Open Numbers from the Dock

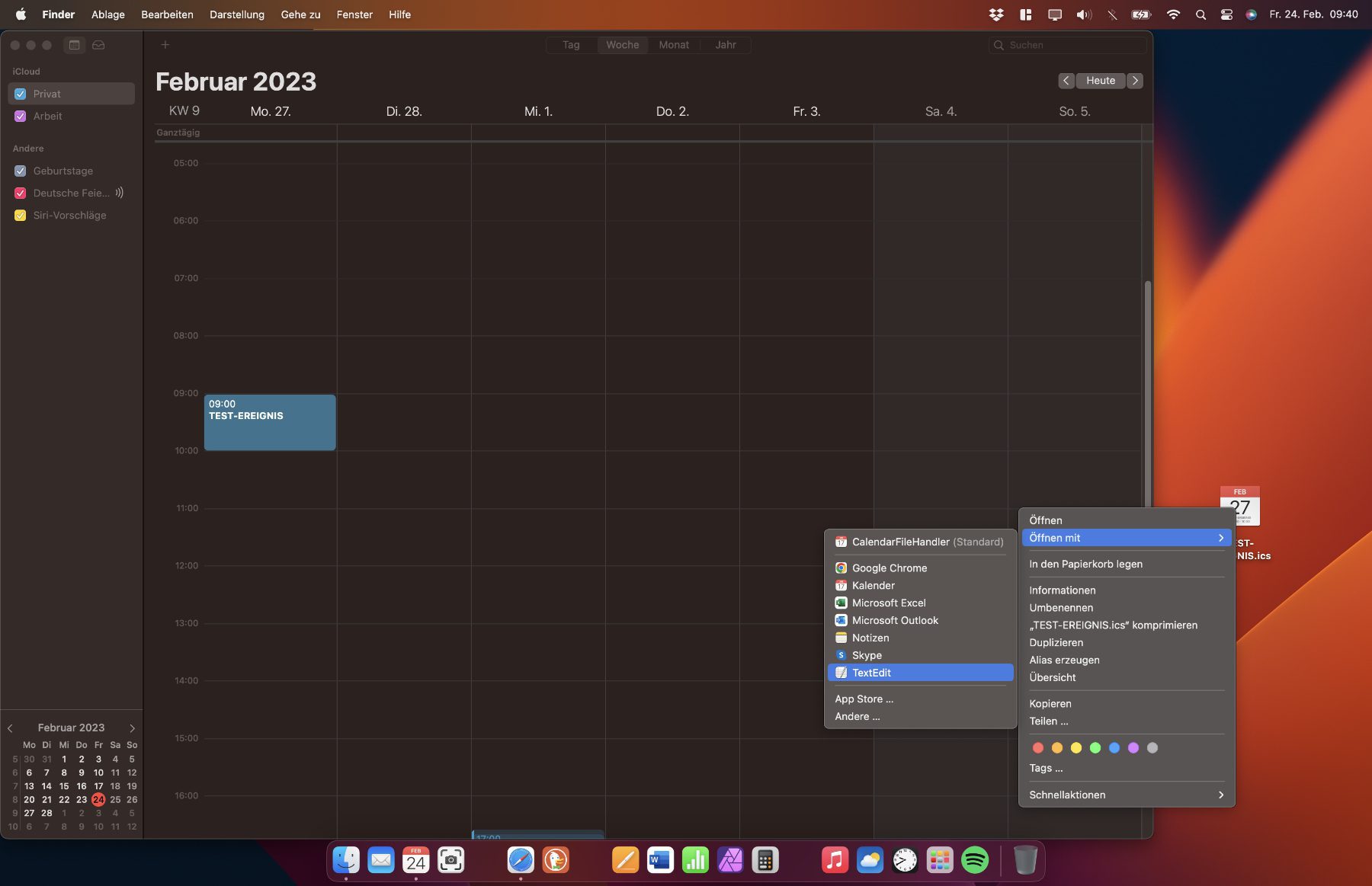click(695, 861)
